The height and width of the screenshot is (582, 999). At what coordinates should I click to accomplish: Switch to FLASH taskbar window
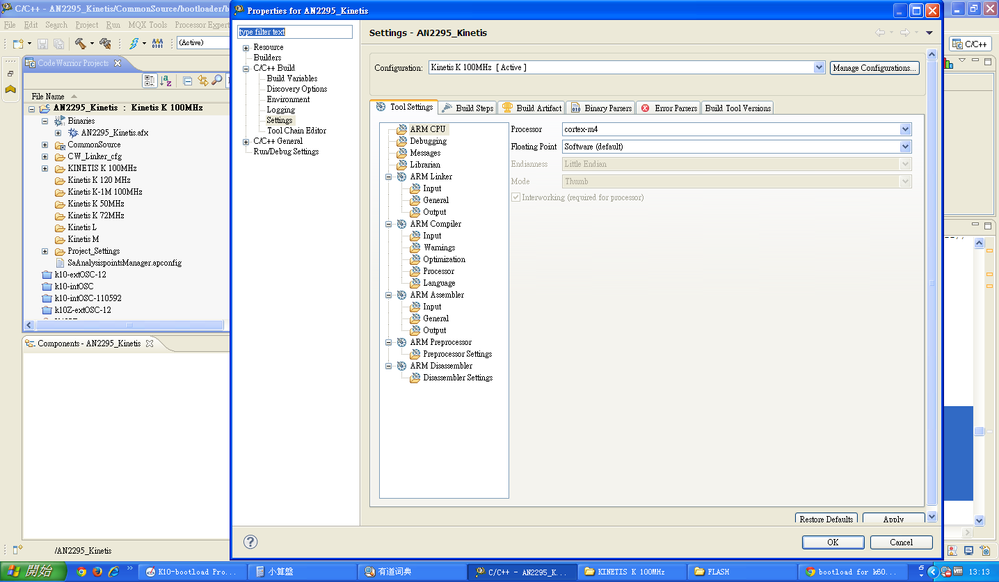click(741, 572)
